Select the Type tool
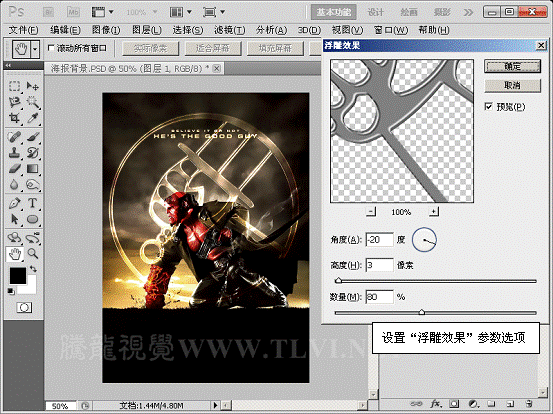This screenshot has width=553, height=414. (32, 203)
